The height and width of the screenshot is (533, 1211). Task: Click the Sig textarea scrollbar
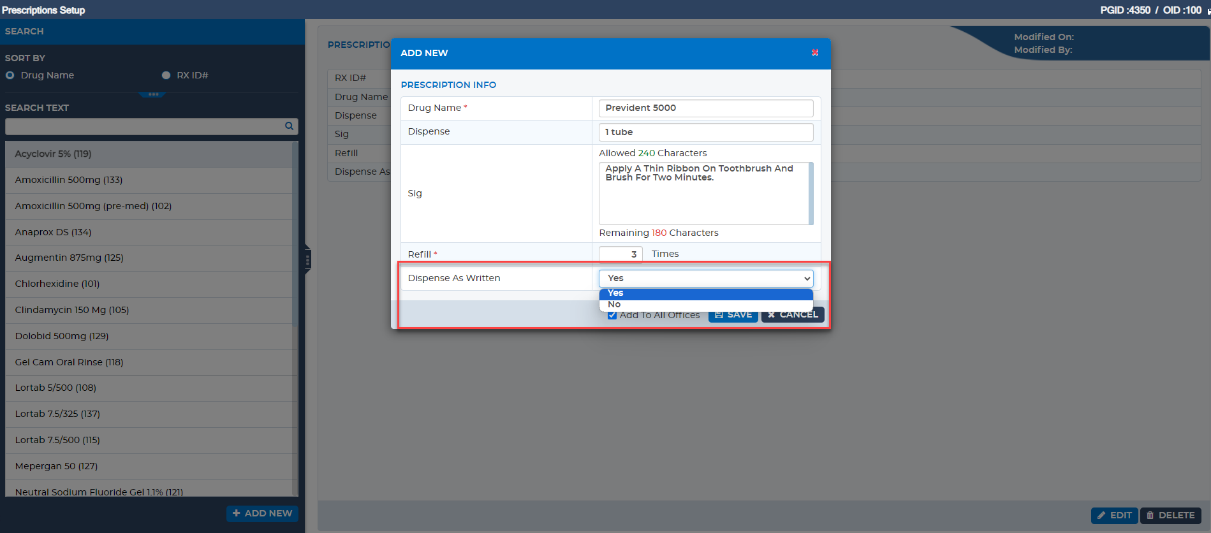[x=811, y=193]
